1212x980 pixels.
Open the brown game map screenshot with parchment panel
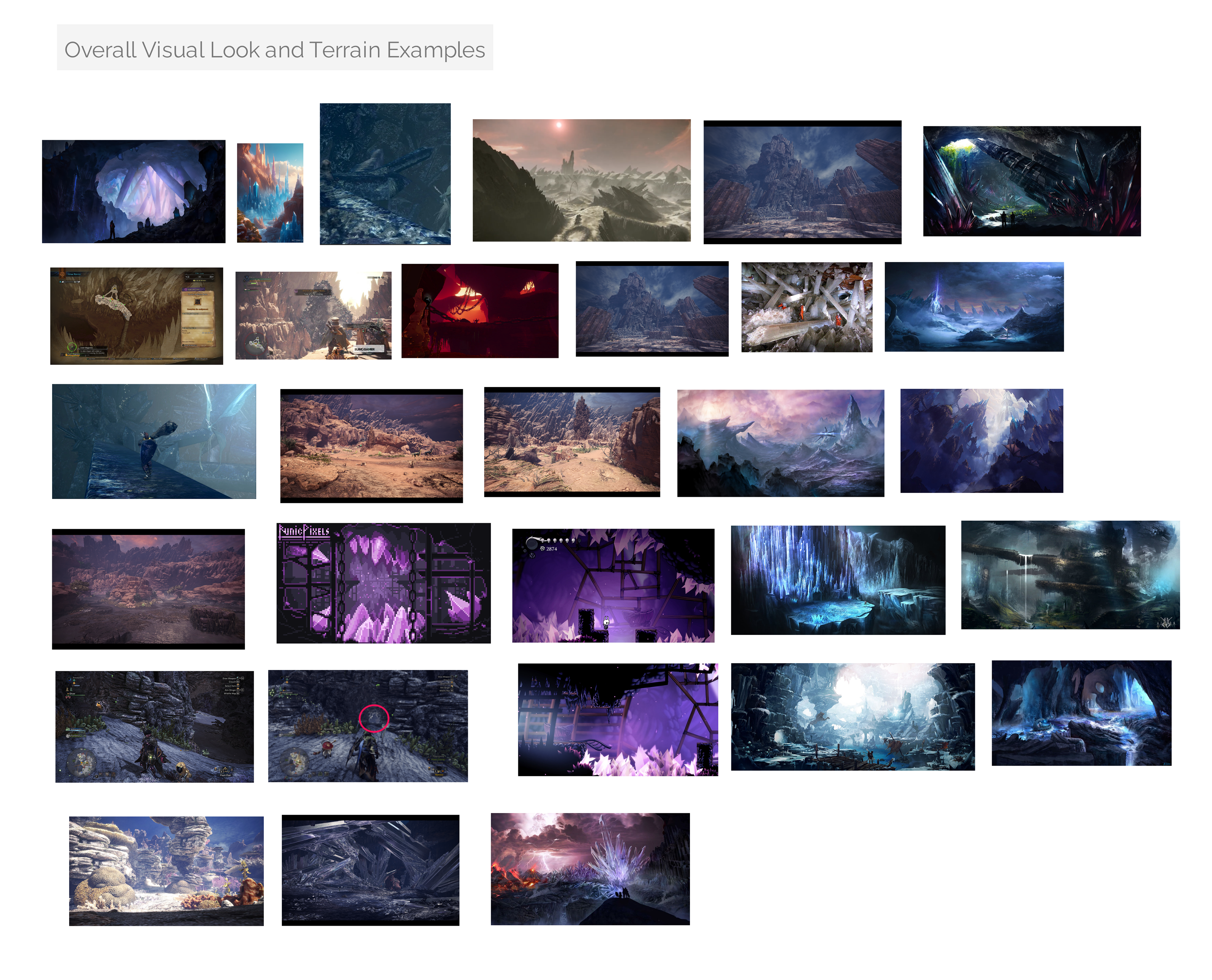pyautogui.click(x=137, y=316)
